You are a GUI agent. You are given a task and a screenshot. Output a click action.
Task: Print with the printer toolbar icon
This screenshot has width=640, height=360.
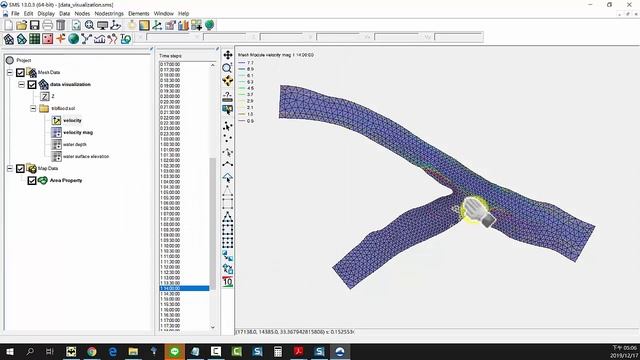click(x=48, y=25)
